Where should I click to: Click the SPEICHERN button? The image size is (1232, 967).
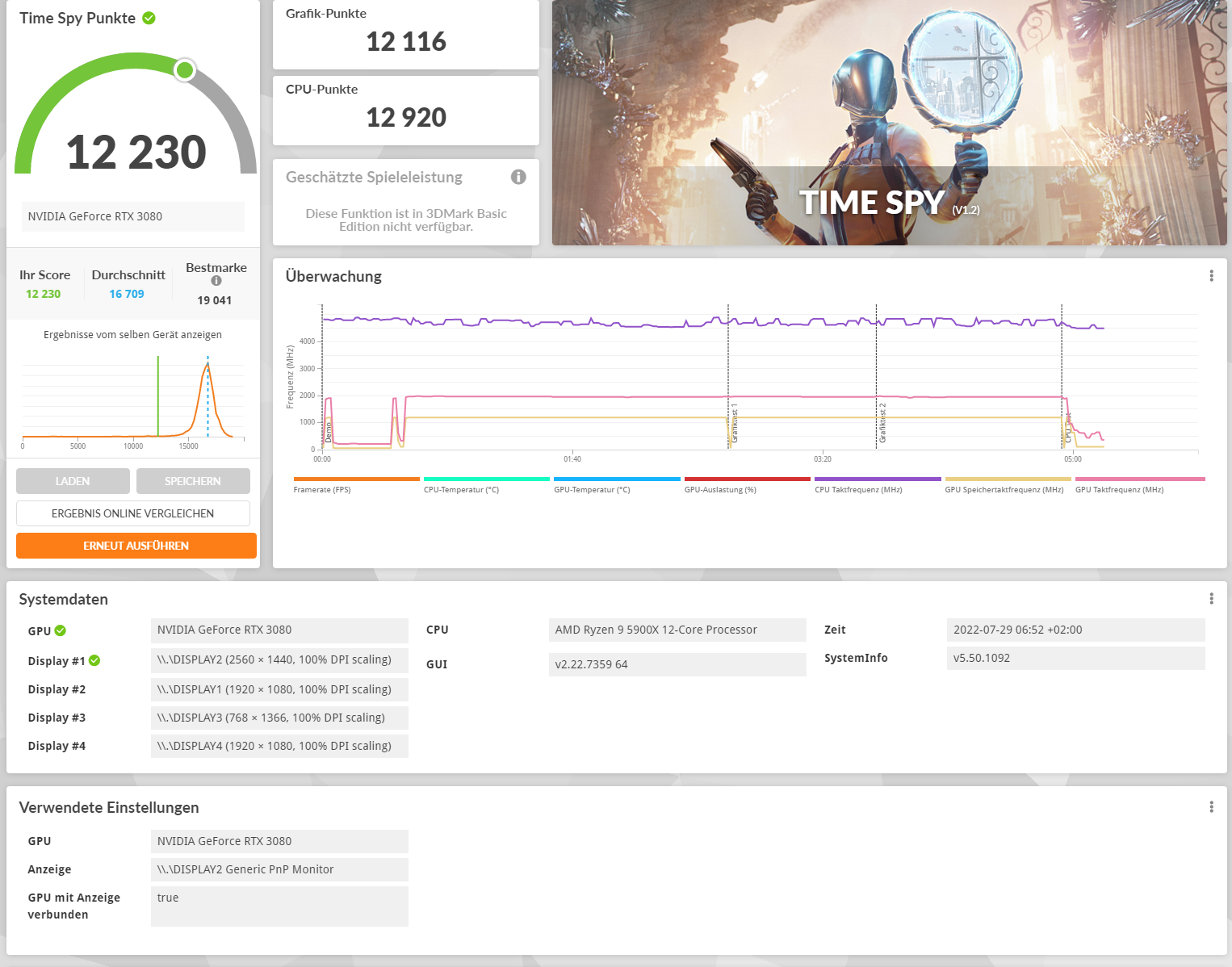(193, 480)
